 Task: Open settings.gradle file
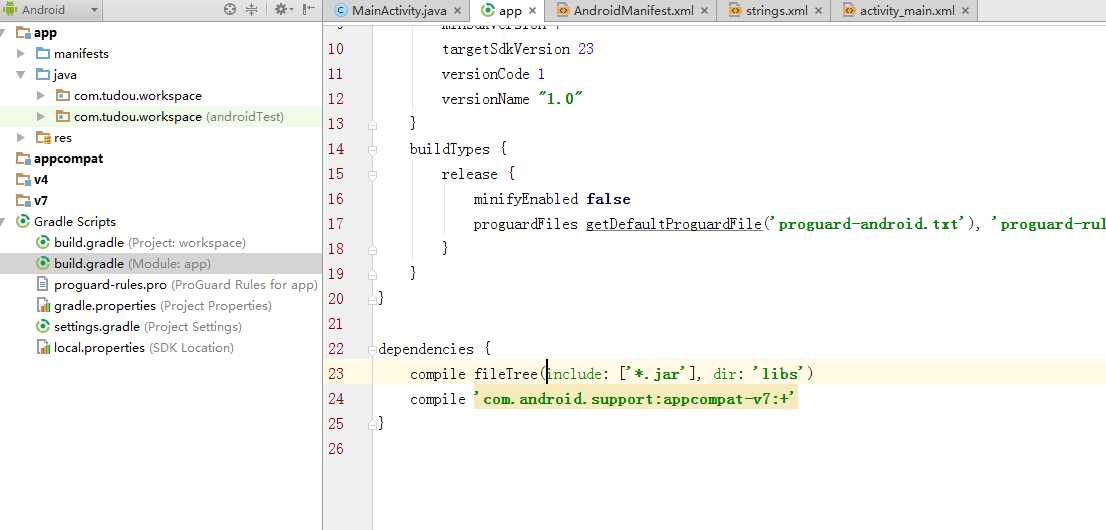(x=147, y=327)
